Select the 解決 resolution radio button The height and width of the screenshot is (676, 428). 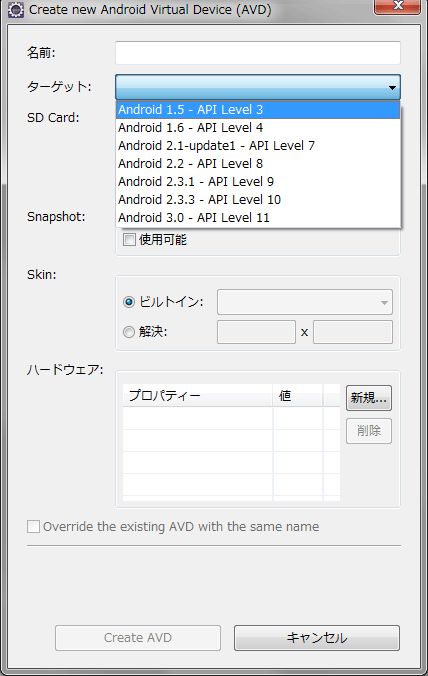pos(129,332)
